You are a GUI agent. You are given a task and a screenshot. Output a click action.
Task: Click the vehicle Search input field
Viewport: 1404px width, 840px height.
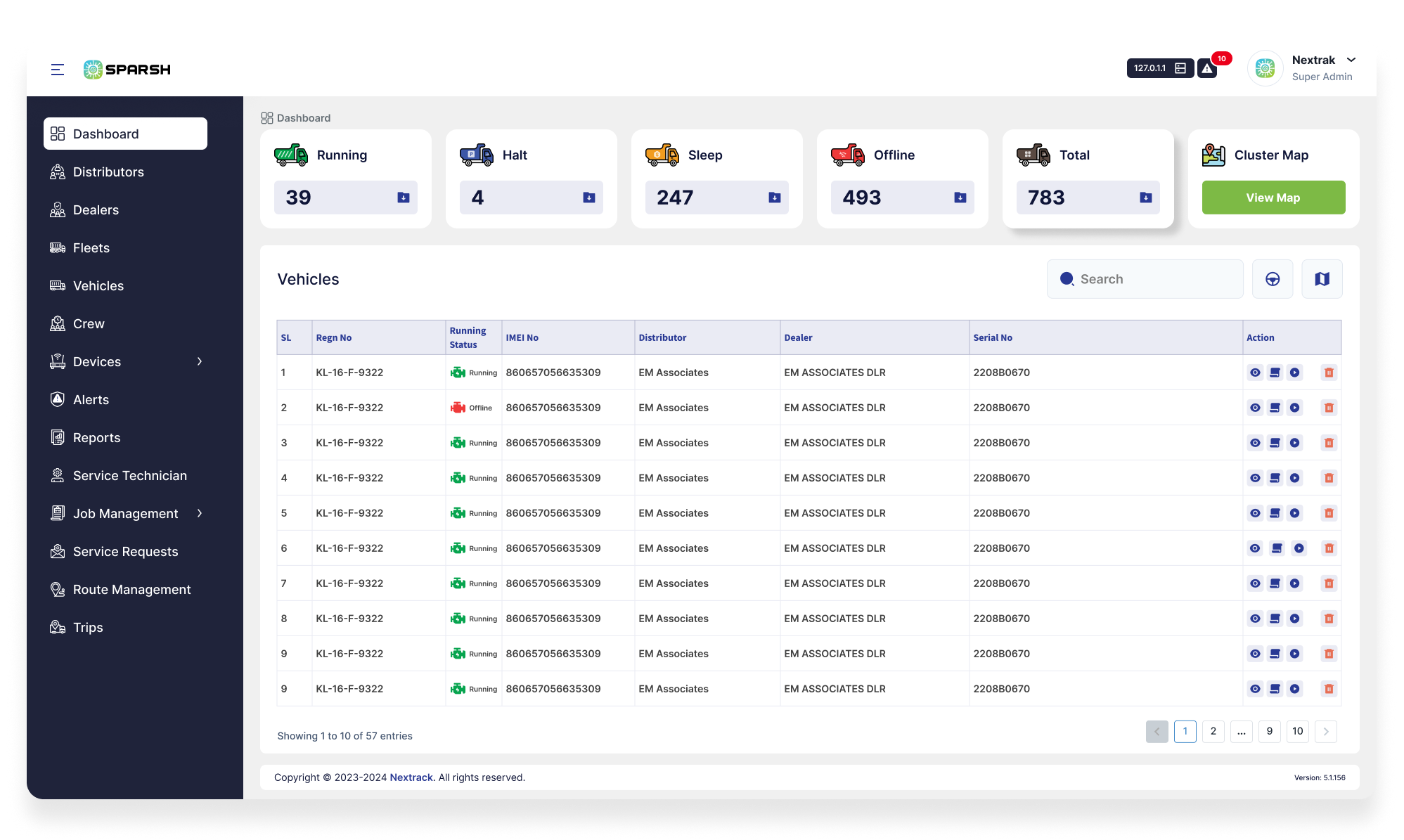1153,279
